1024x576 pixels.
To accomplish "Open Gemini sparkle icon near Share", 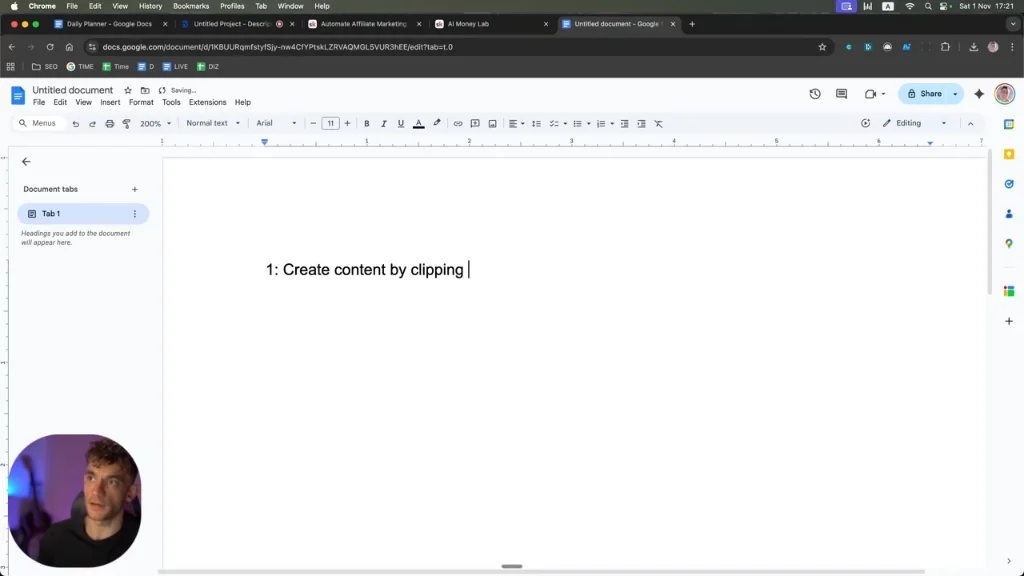I will pos(979,94).
